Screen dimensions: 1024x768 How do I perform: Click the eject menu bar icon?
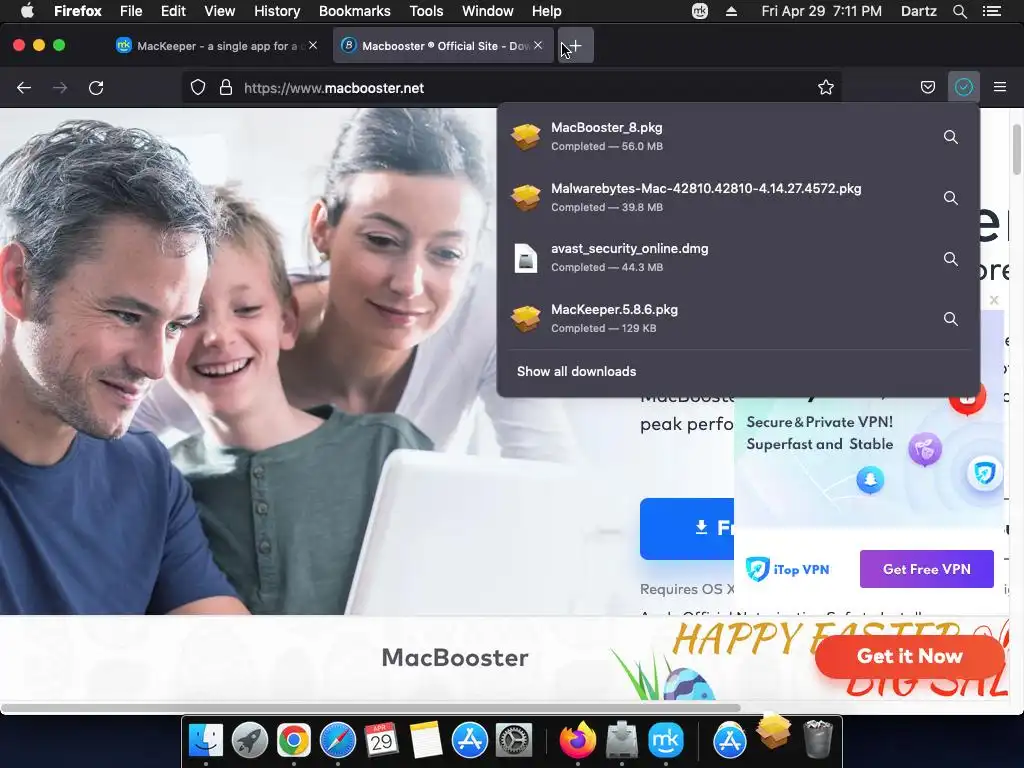731,11
